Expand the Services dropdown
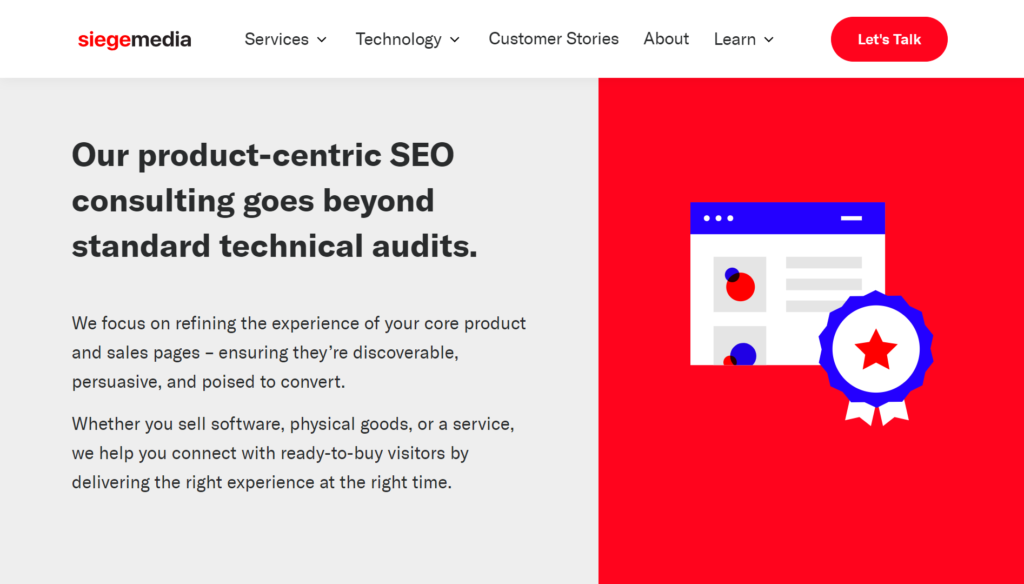1024x584 pixels. (277, 39)
